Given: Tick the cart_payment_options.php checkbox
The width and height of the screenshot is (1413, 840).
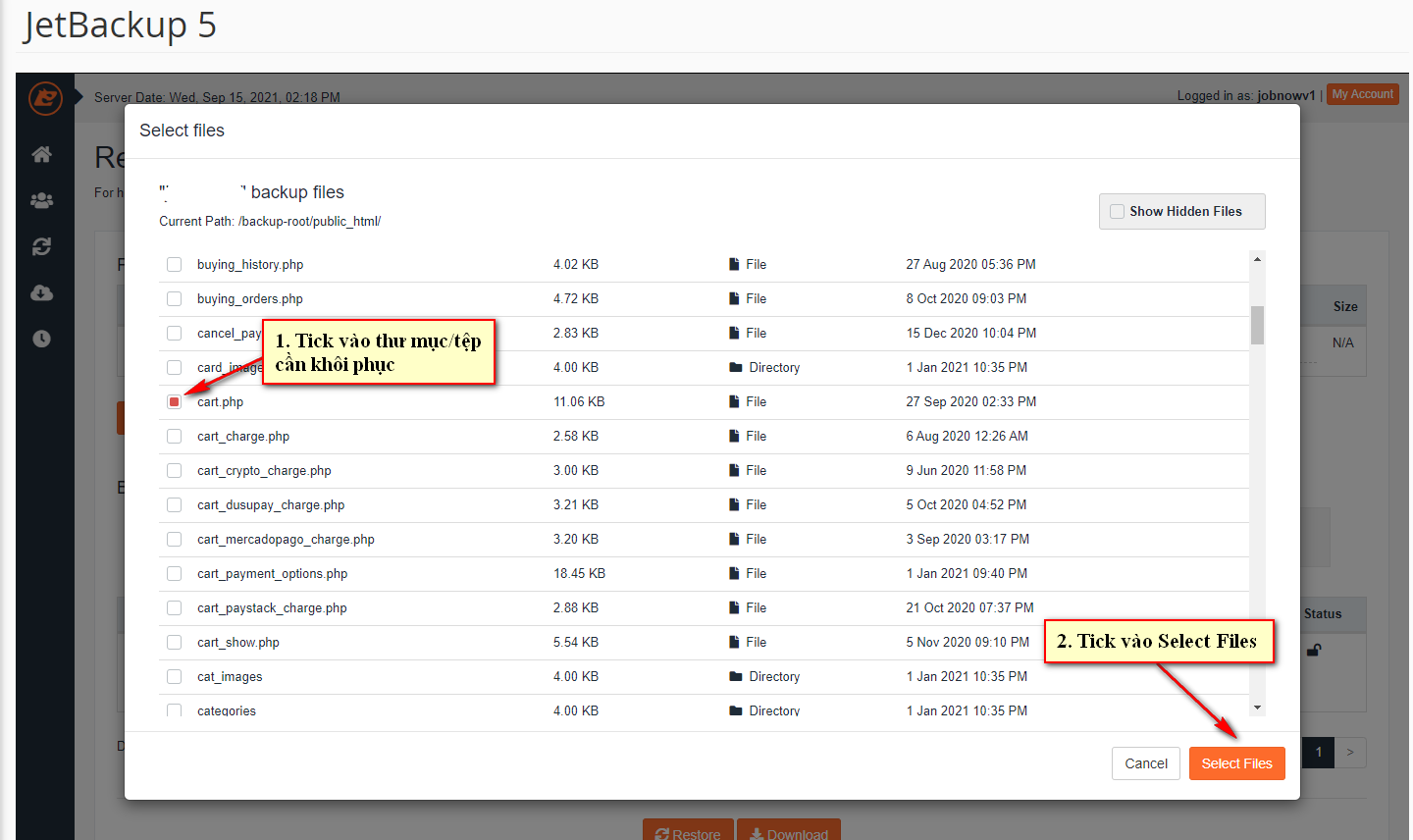Looking at the screenshot, I should point(174,573).
